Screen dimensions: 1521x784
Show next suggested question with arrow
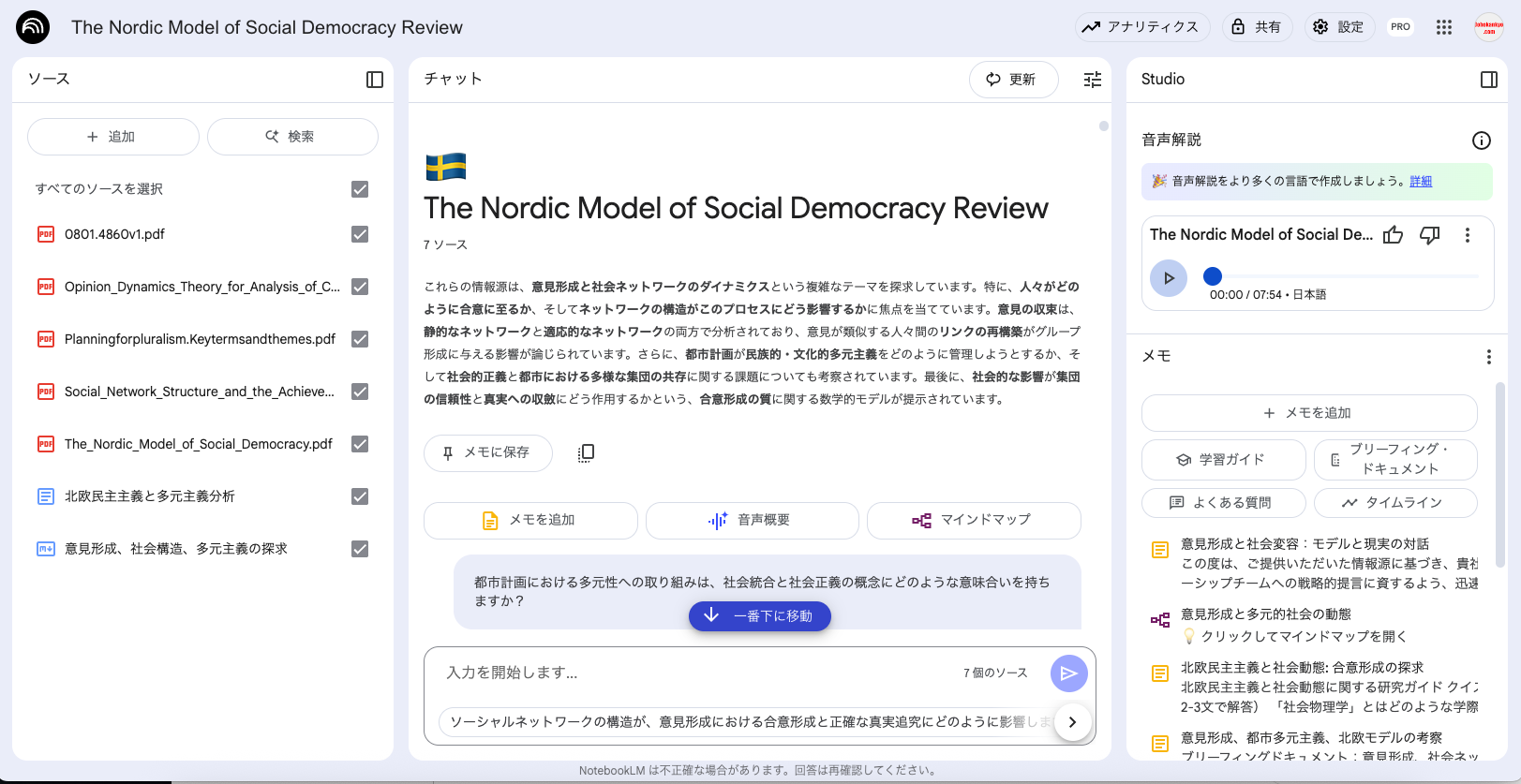[1072, 721]
